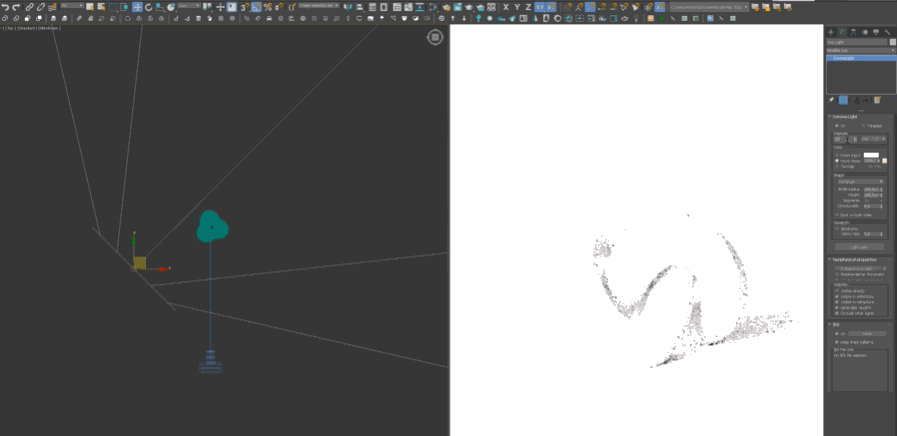The height and width of the screenshot is (436, 897).
Task: Select Kelvin temp color radio button
Action: (x=837, y=161)
